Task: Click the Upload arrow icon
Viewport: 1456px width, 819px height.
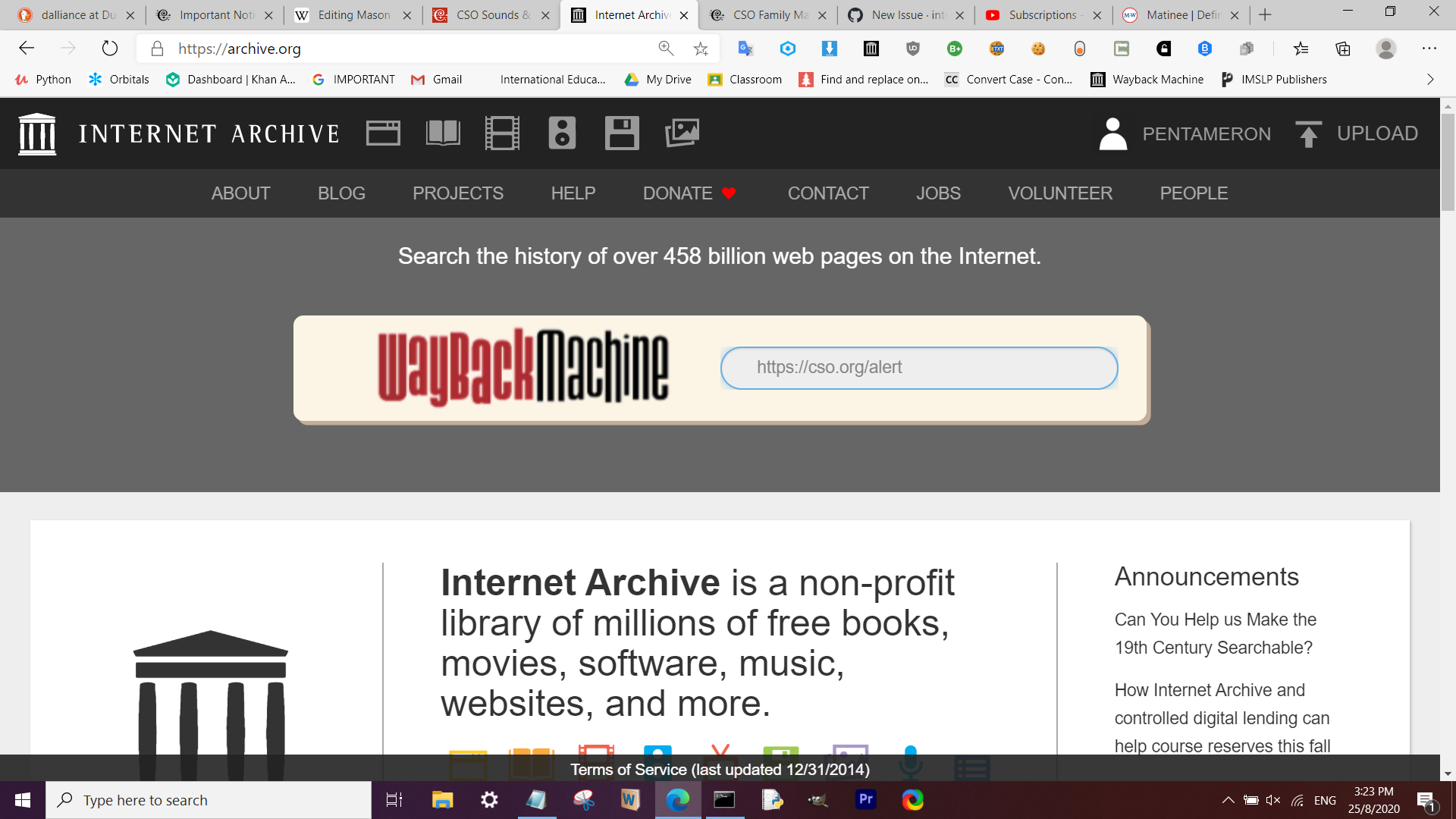Action: [x=1308, y=134]
